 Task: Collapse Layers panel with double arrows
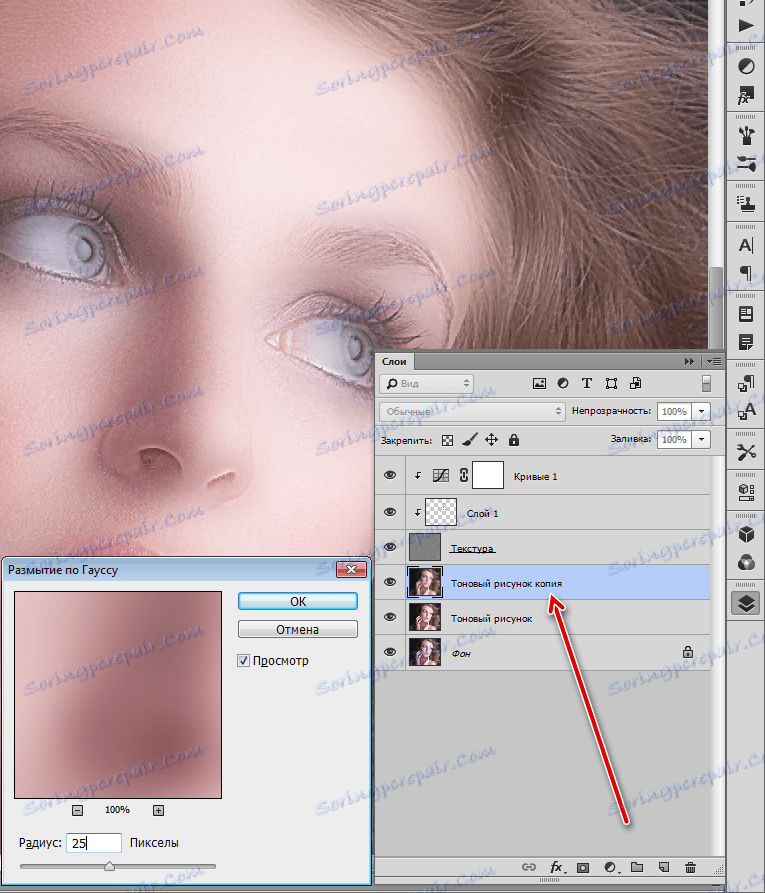(689, 362)
